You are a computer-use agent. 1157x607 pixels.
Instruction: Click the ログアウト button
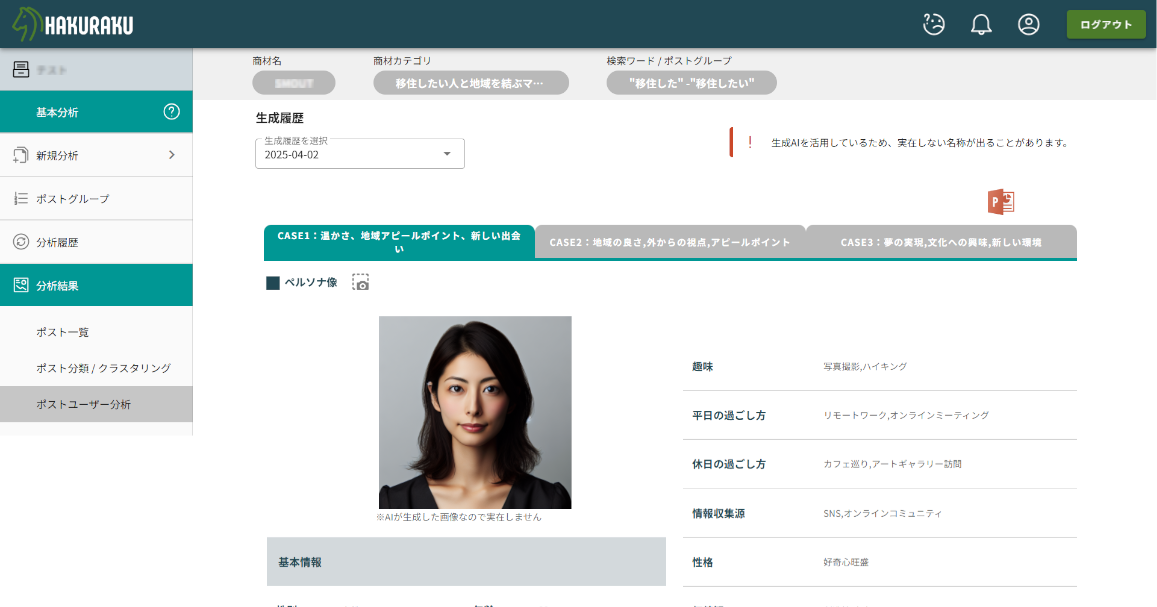pyautogui.click(x=1106, y=25)
